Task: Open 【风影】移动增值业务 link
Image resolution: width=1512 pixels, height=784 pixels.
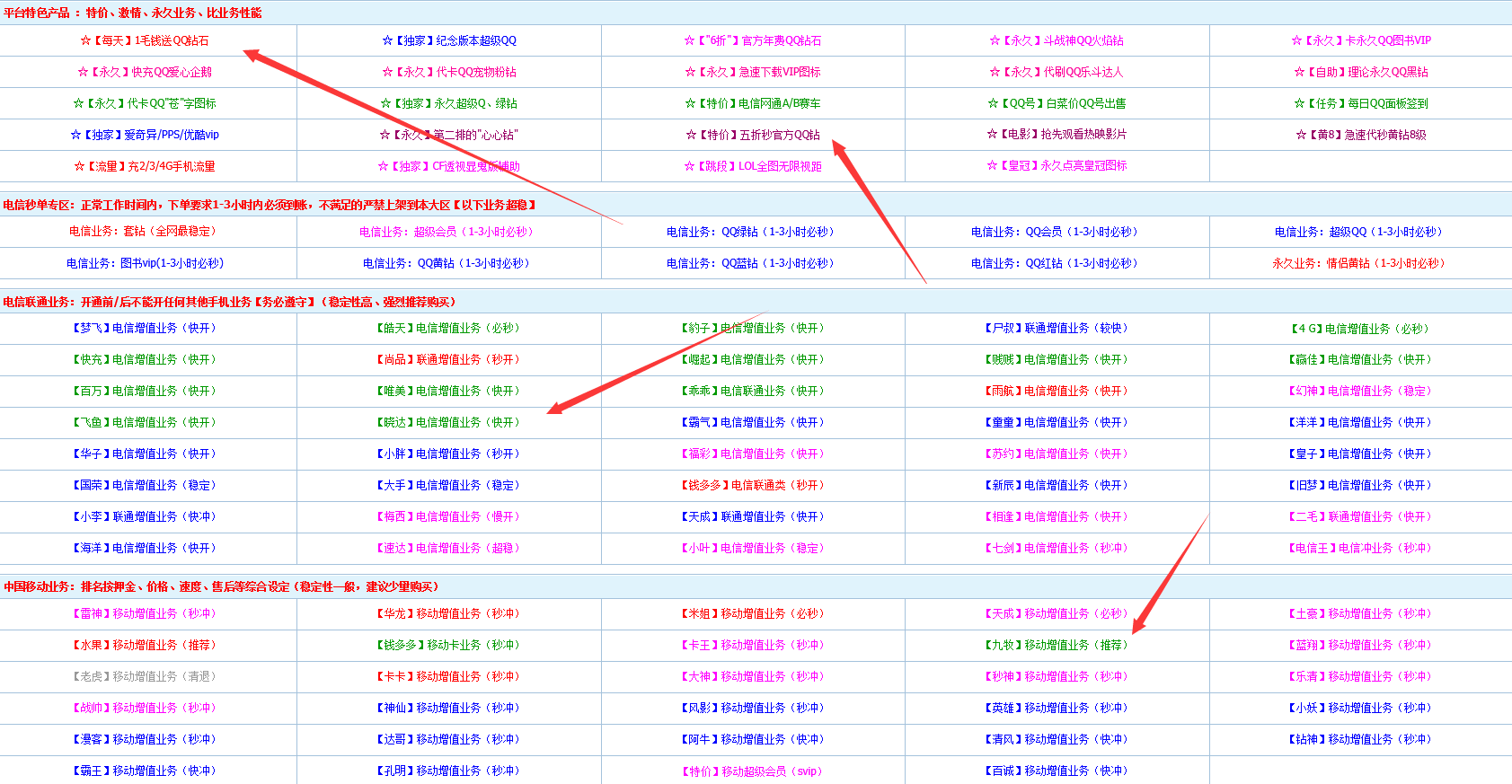Action: (752, 708)
